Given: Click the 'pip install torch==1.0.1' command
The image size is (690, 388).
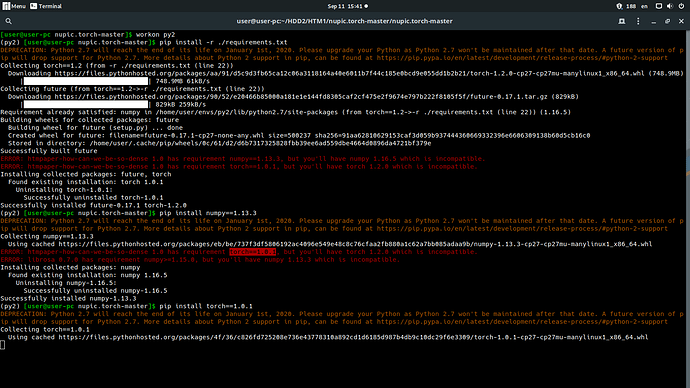Looking at the screenshot, I should pyautogui.click(x=206, y=306).
